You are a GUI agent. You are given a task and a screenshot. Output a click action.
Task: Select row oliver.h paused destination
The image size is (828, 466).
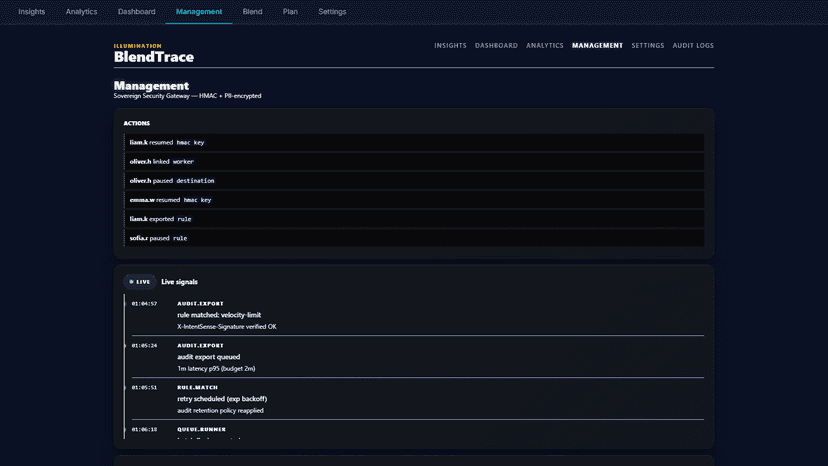click(x=414, y=181)
